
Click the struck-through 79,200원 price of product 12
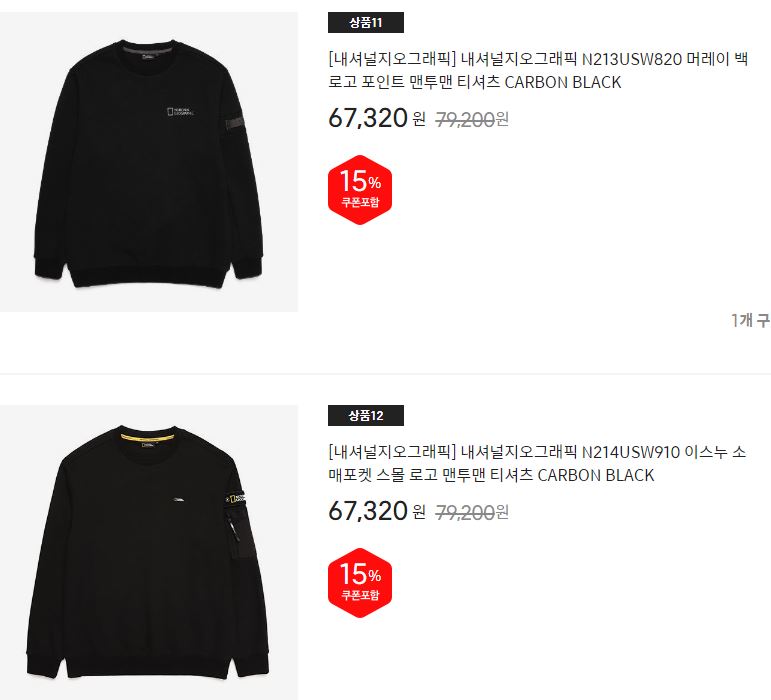click(472, 512)
